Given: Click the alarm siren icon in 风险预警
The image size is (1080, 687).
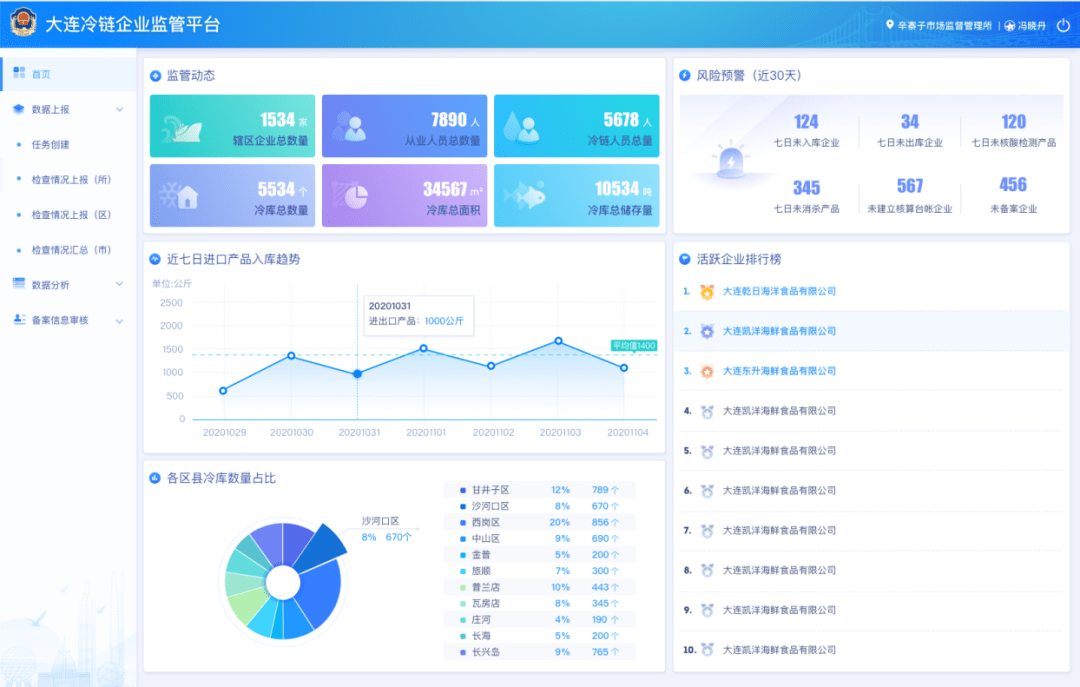Looking at the screenshot, I should tap(733, 160).
